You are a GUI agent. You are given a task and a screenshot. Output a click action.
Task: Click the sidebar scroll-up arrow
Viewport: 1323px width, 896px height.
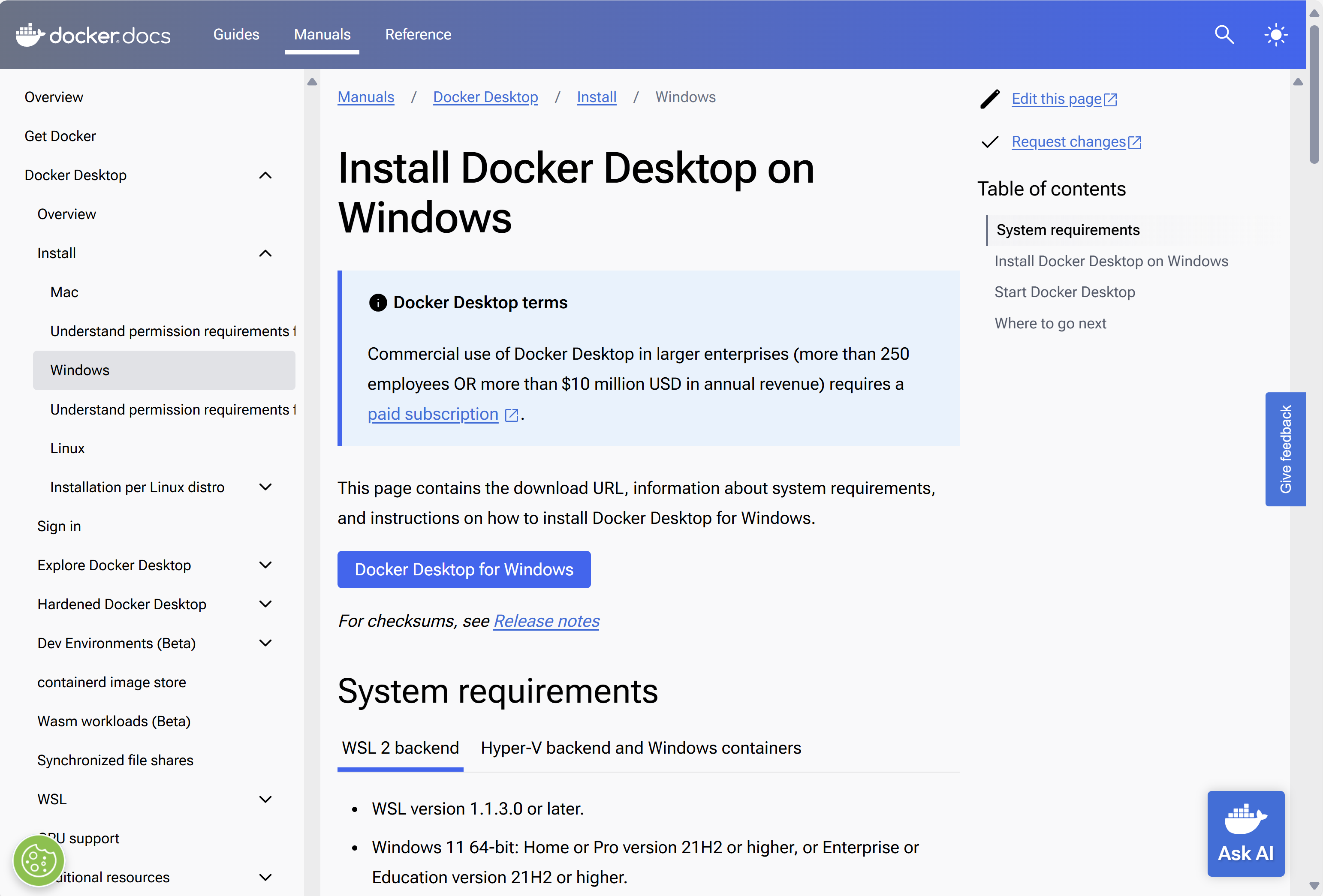tap(312, 82)
